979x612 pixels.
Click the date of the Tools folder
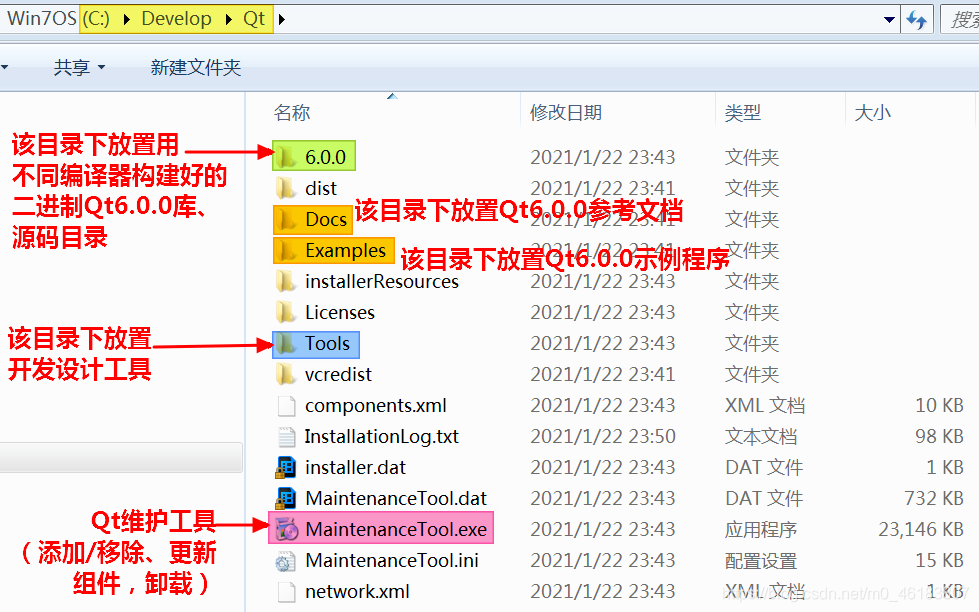[603, 343]
